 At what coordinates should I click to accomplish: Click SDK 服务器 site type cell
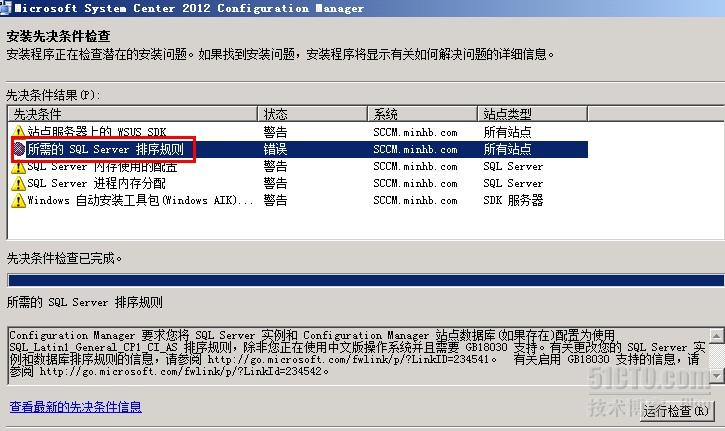(x=513, y=201)
